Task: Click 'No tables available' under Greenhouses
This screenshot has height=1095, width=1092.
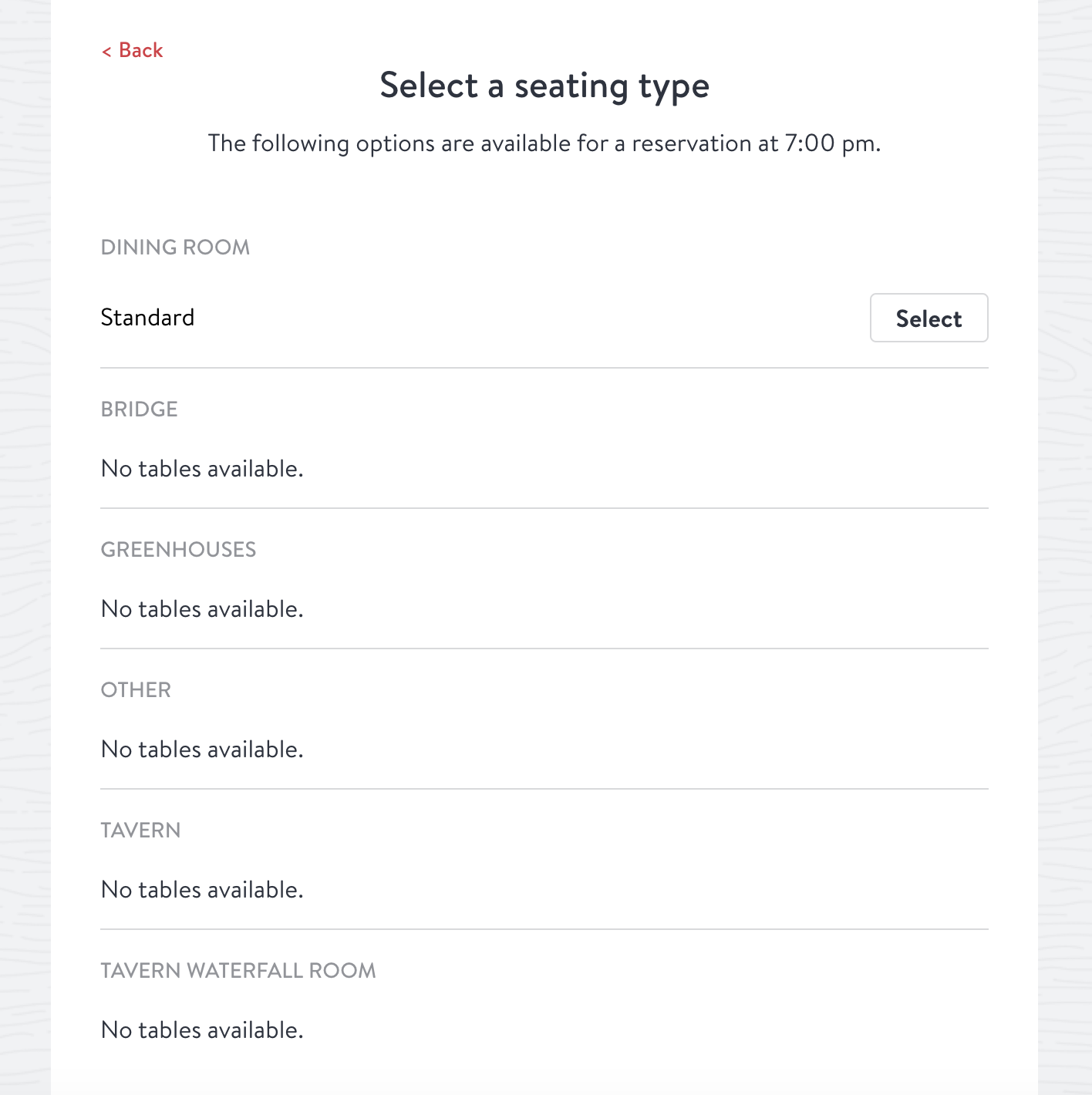Action: (202, 609)
